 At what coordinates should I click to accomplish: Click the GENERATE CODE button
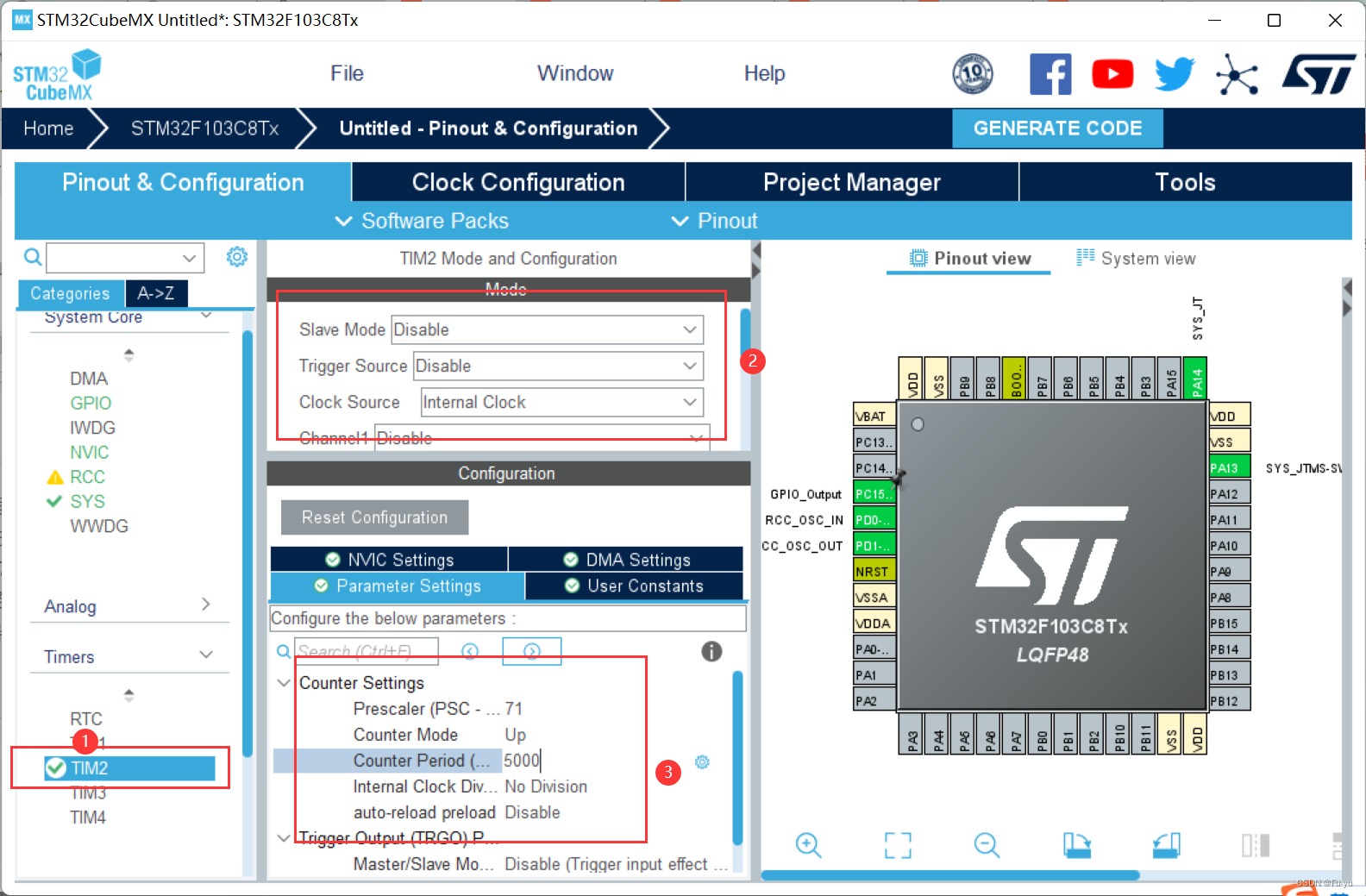click(1057, 128)
